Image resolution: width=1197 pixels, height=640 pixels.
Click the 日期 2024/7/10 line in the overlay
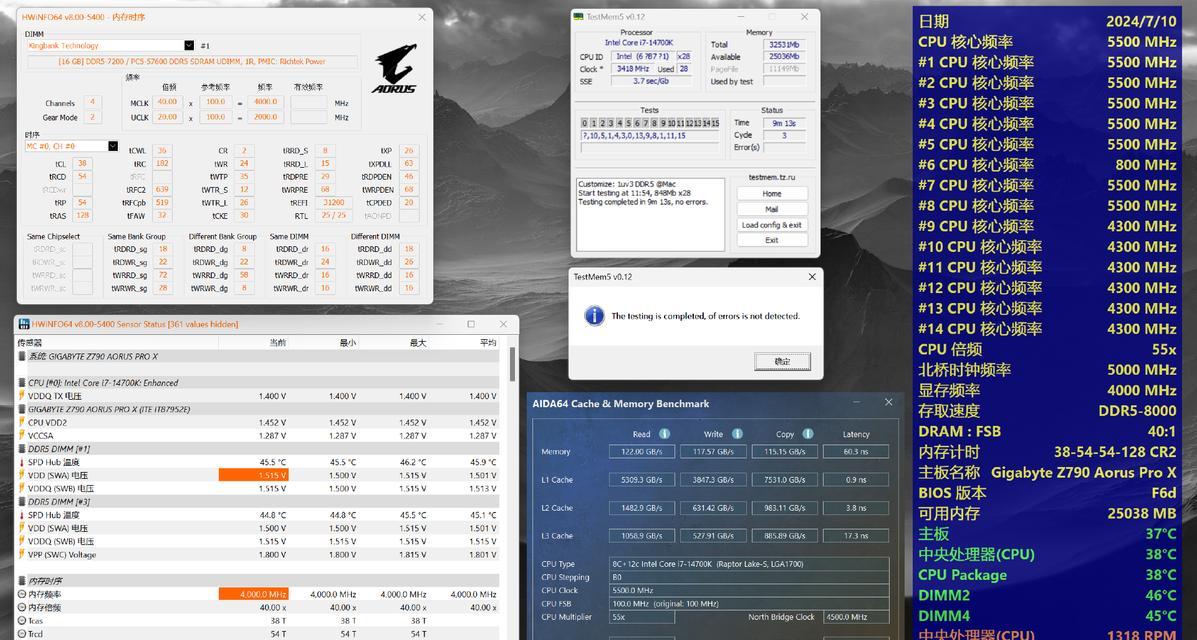click(1047, 21)
